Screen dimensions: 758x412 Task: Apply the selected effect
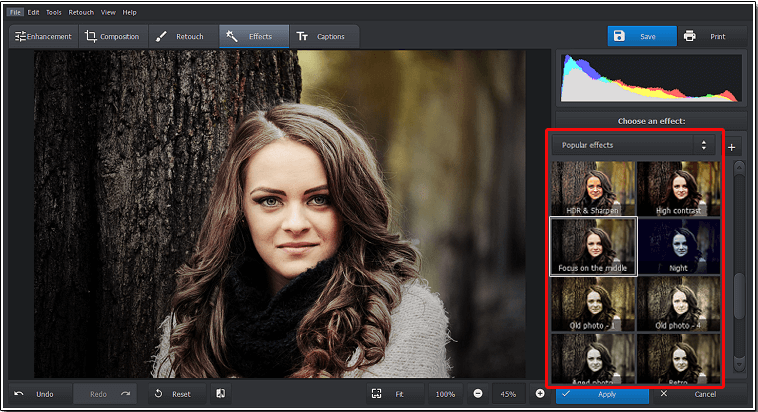[602, 394]
